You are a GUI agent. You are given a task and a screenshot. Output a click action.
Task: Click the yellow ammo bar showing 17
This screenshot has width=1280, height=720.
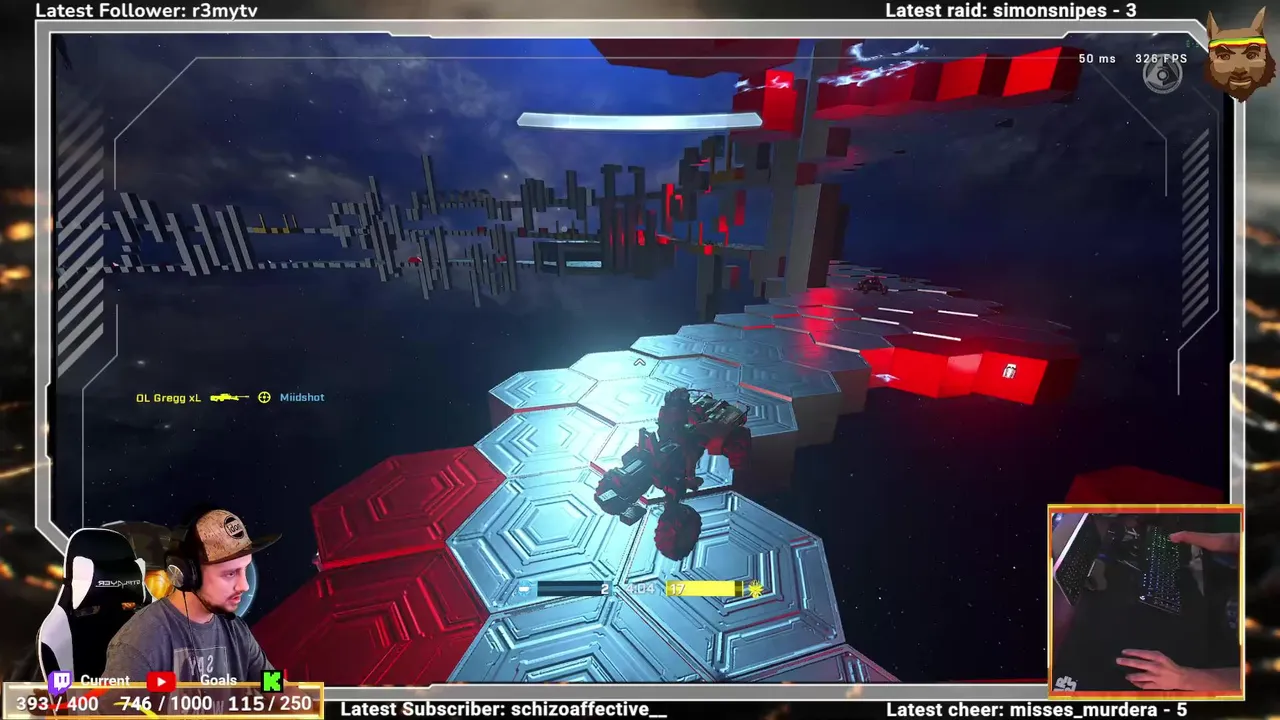[705, 589]
